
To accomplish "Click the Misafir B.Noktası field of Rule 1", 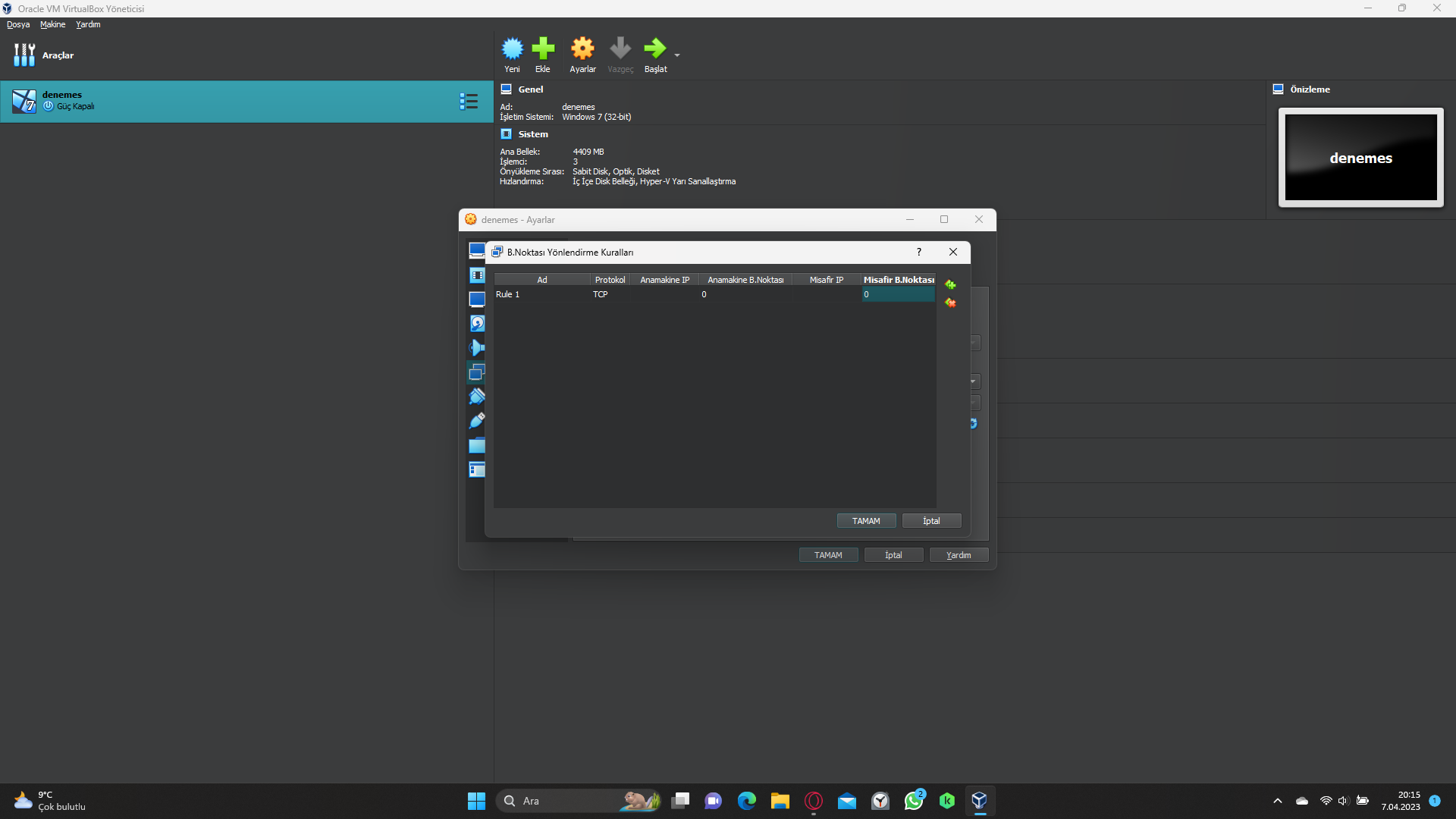I will pos(898,294).
